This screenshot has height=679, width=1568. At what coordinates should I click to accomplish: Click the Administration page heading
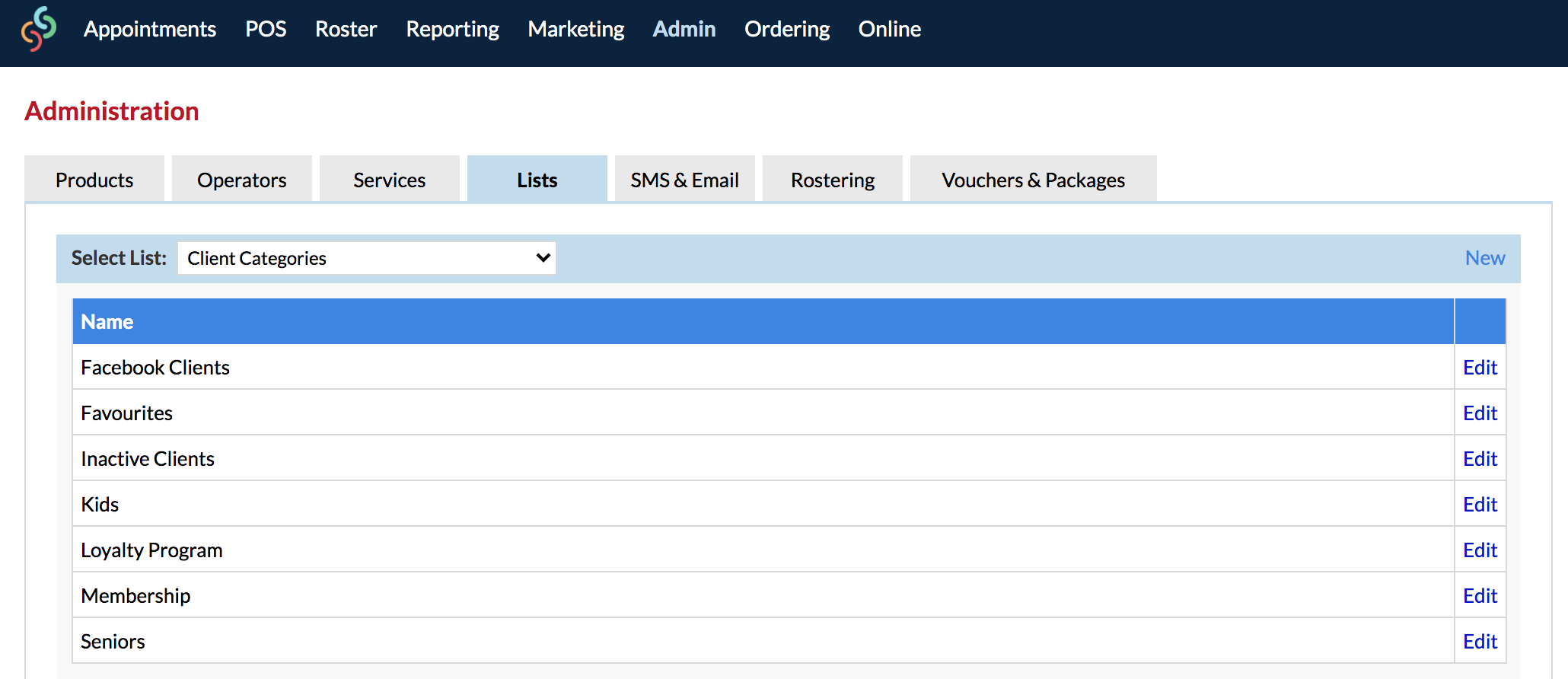[112, 111]
